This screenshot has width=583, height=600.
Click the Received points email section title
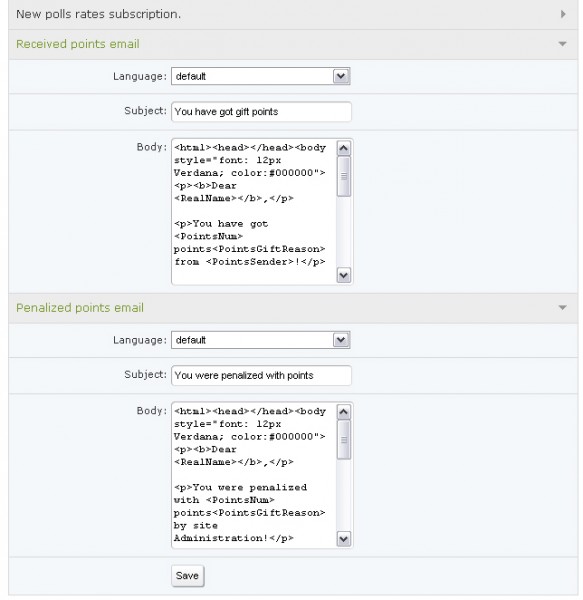78,44
